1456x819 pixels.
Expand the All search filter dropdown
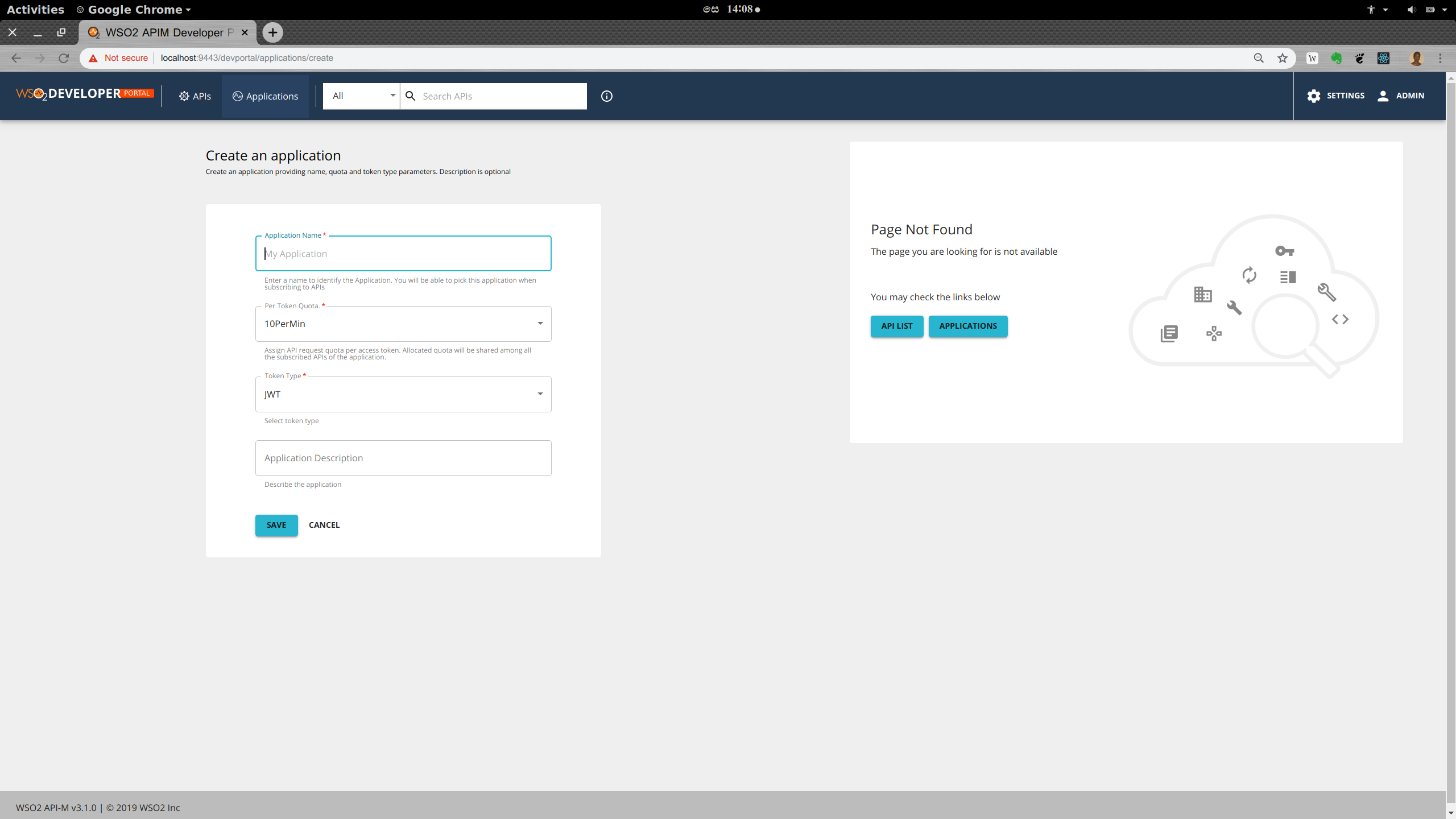click(363, 96)
